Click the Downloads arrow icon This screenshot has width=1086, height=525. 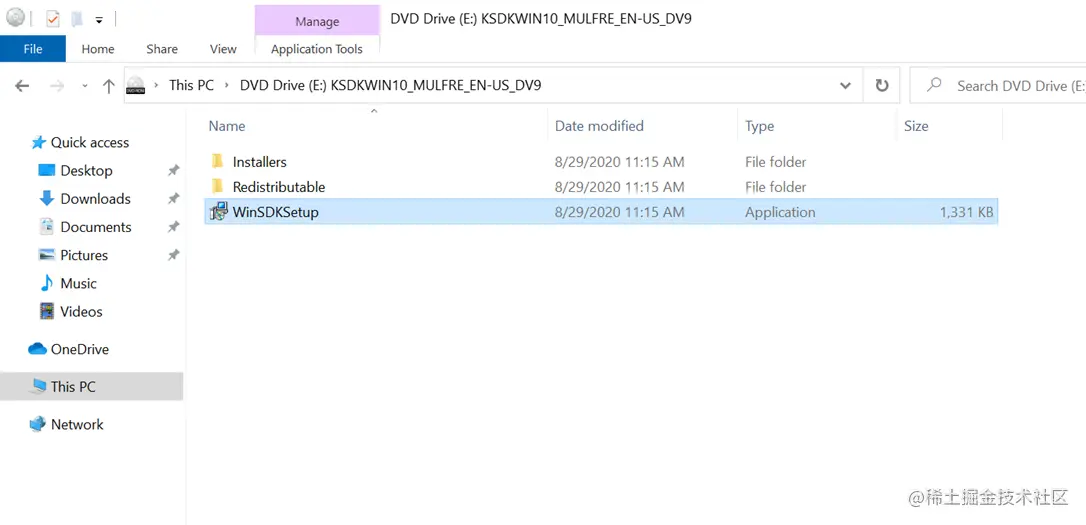(46, 198)
